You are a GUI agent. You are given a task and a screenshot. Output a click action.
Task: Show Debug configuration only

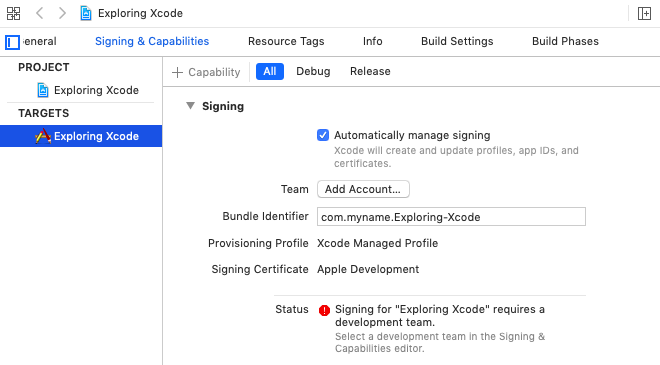click(313, 71)
